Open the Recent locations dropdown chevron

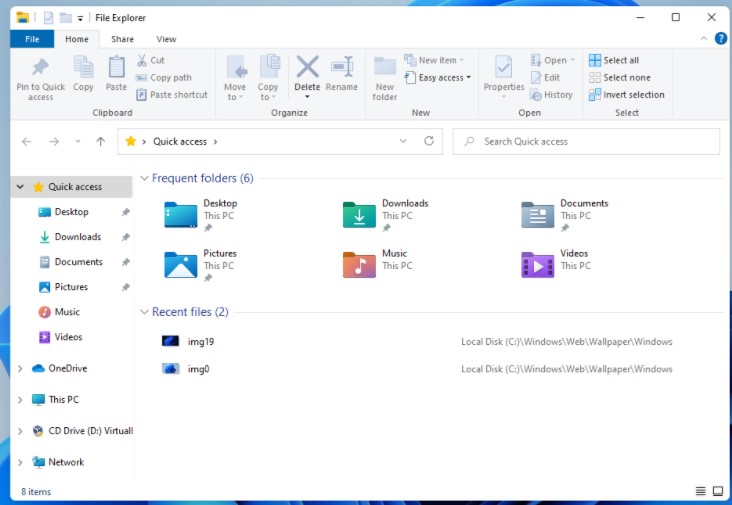click(x=77, y=141)
